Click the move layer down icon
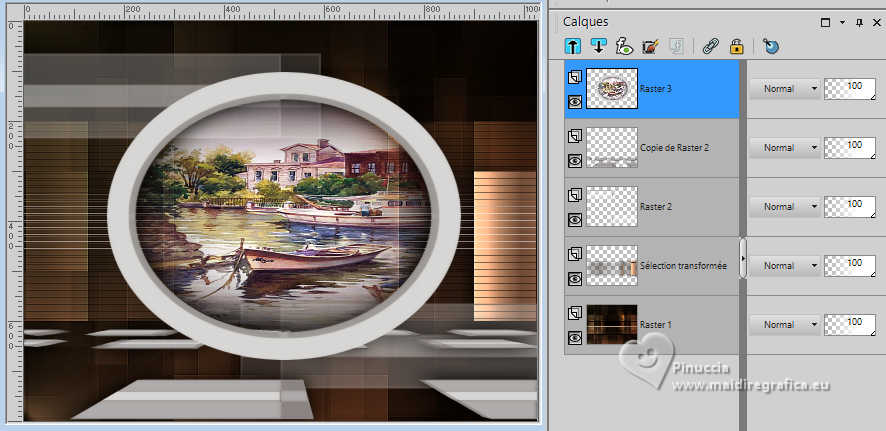This screenshot has height=431, width=886. pyautogui.click(x=598, y=46)
